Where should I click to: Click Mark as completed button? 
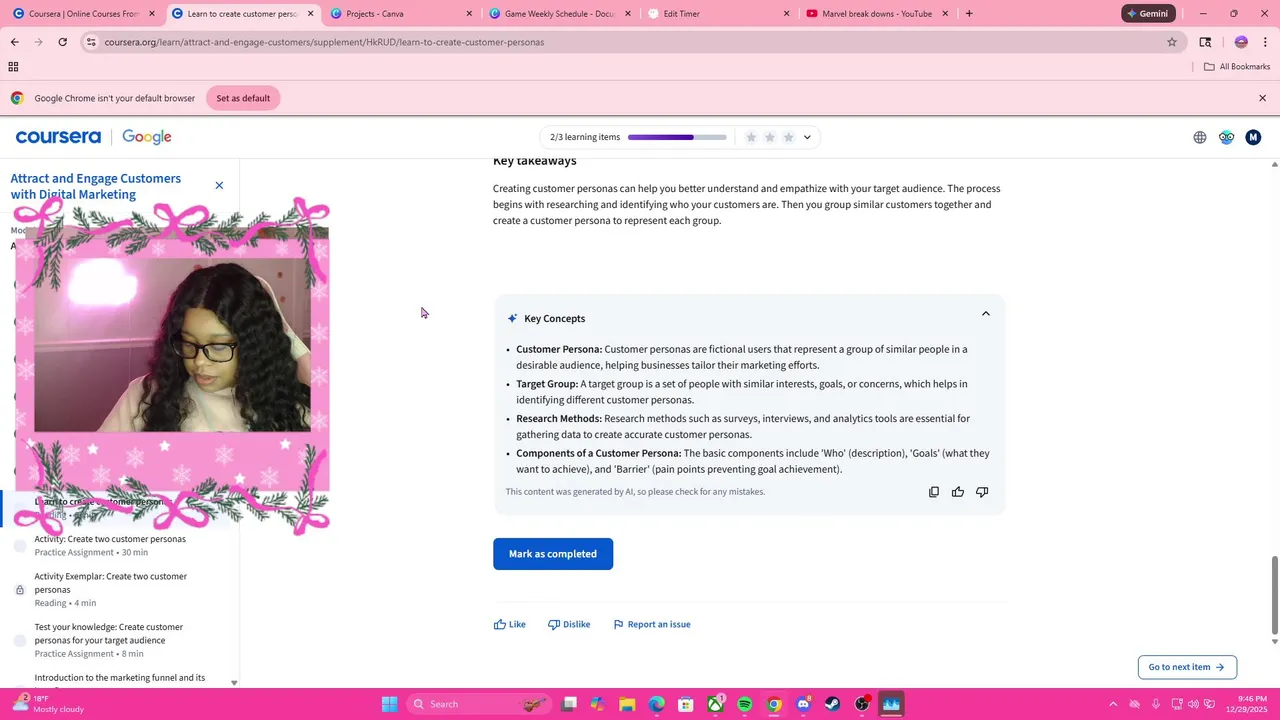(553, 554)
